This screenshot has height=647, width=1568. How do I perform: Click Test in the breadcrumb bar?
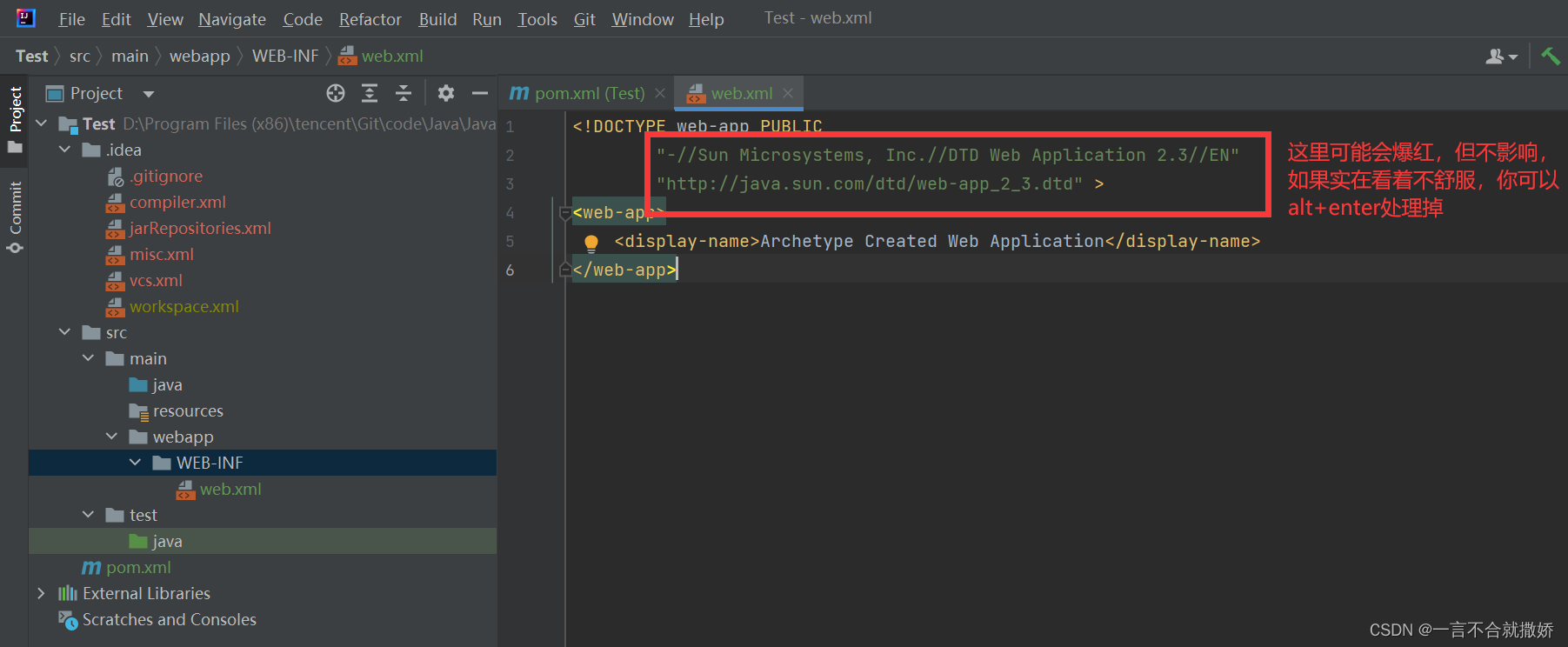(32, 57)
